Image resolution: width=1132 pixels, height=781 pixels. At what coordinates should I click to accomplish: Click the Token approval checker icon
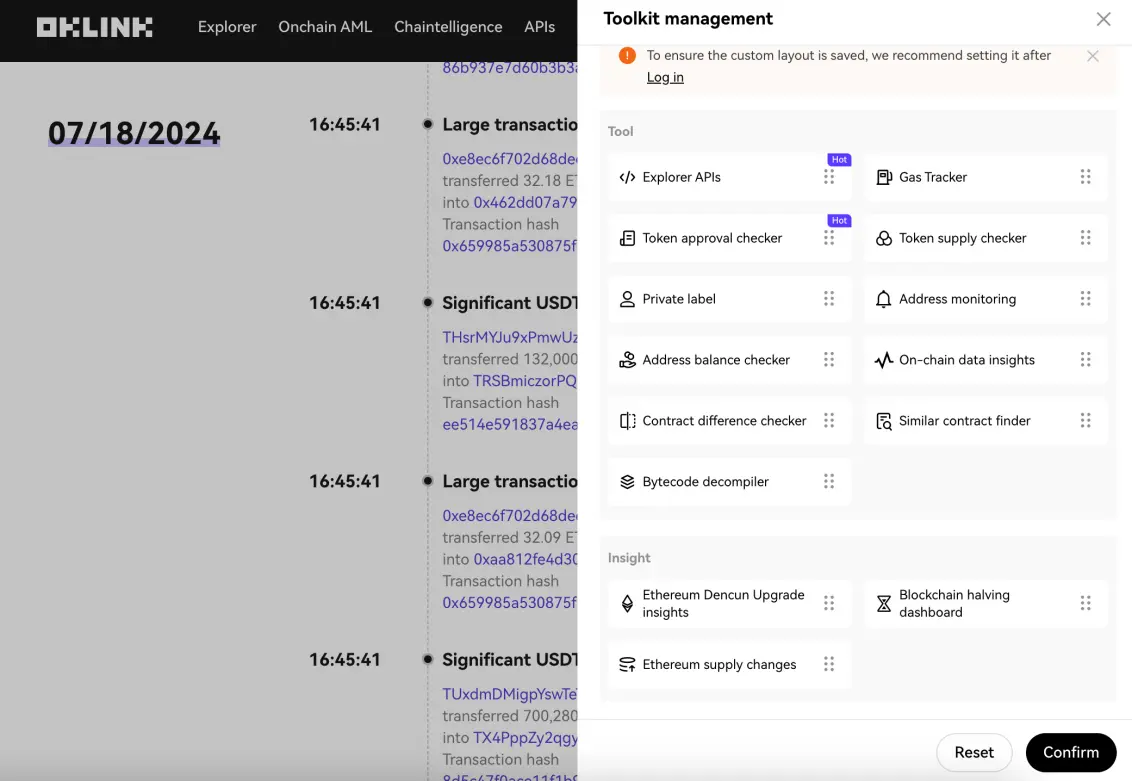pyautogui.click(x=627, y=238)
